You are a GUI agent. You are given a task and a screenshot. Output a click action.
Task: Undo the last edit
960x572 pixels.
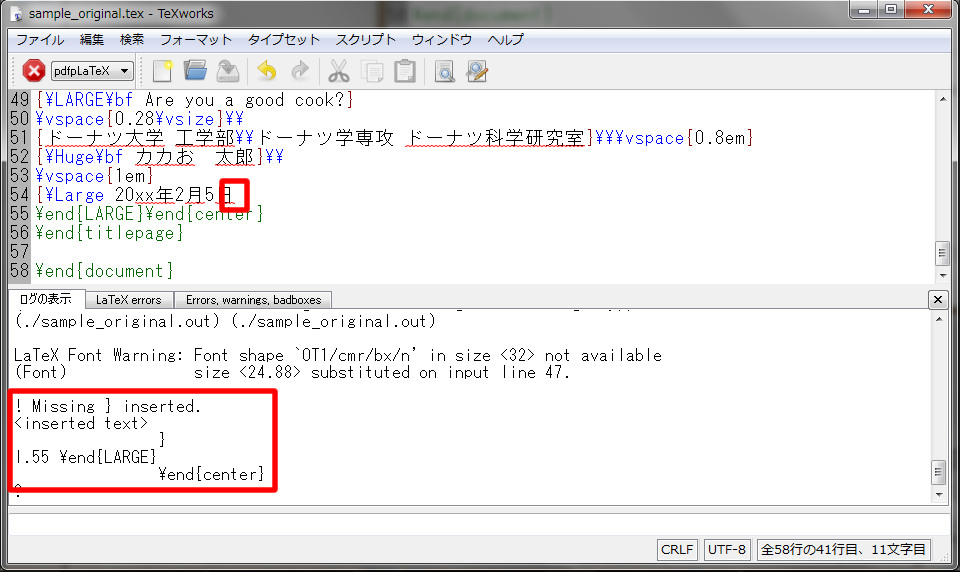pos(267,71)
